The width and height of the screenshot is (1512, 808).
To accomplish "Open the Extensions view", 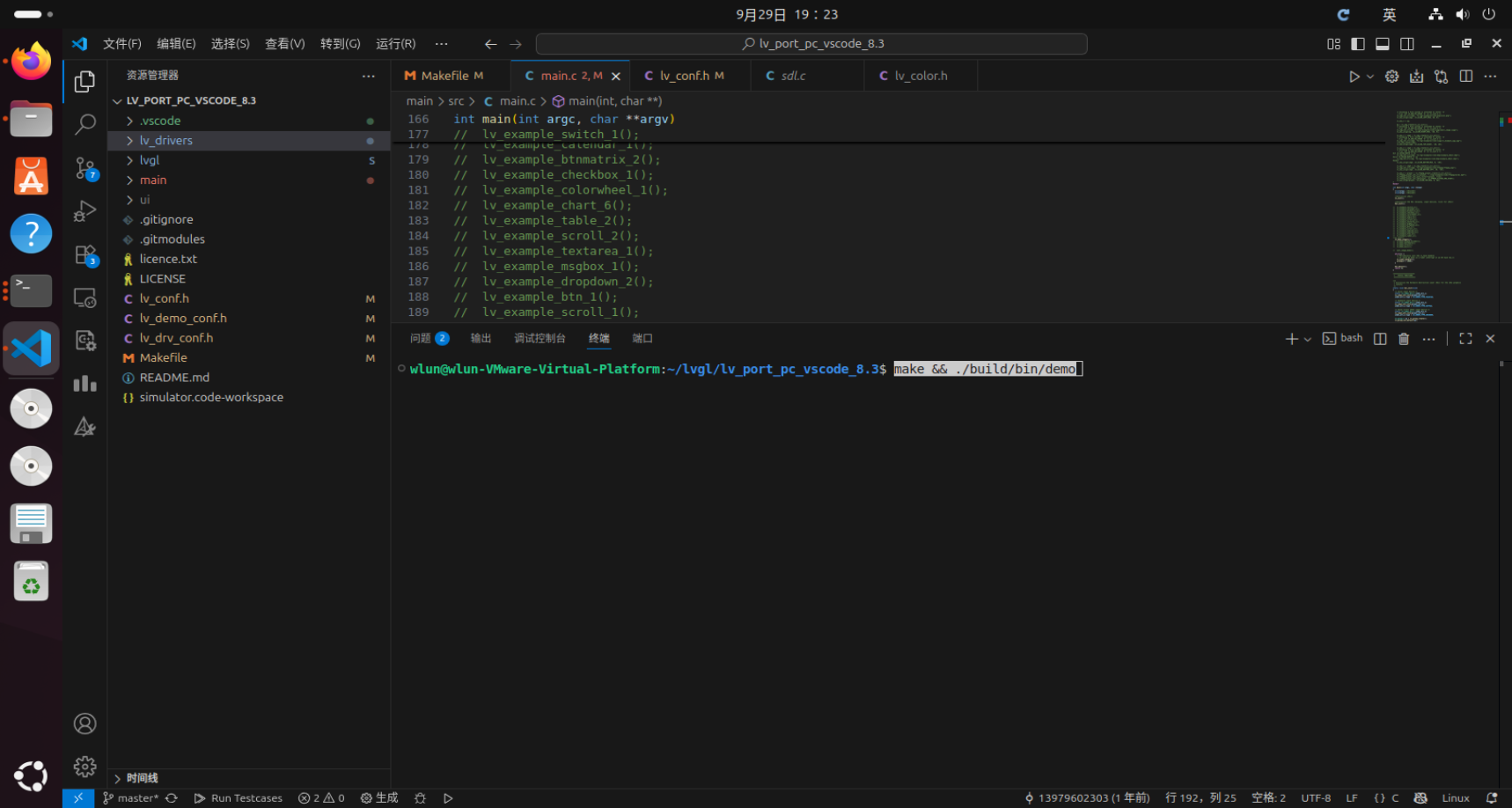I will point(84,256).
